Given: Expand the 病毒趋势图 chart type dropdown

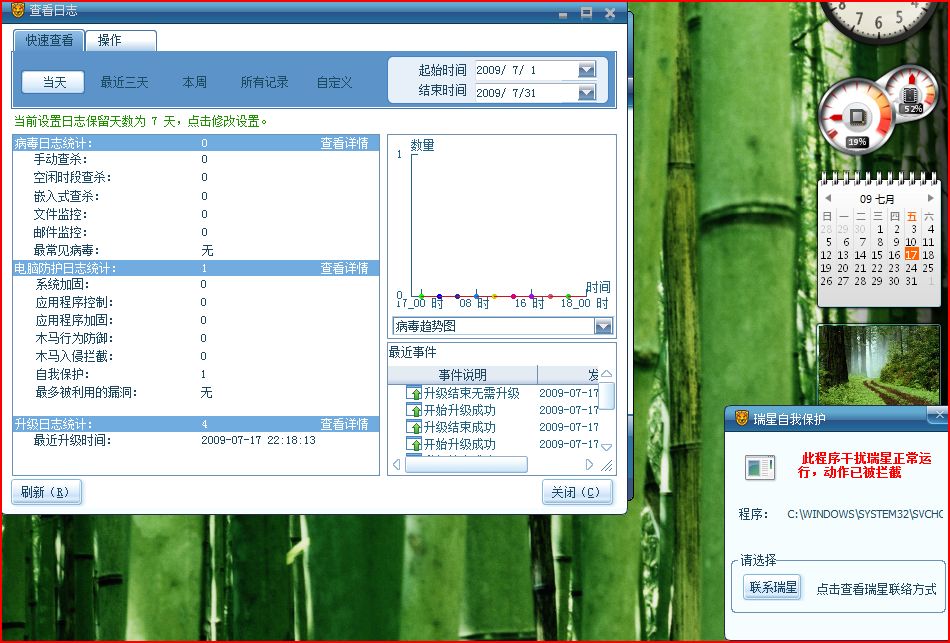Looking at the screenshot, I should tap(603, 326).
